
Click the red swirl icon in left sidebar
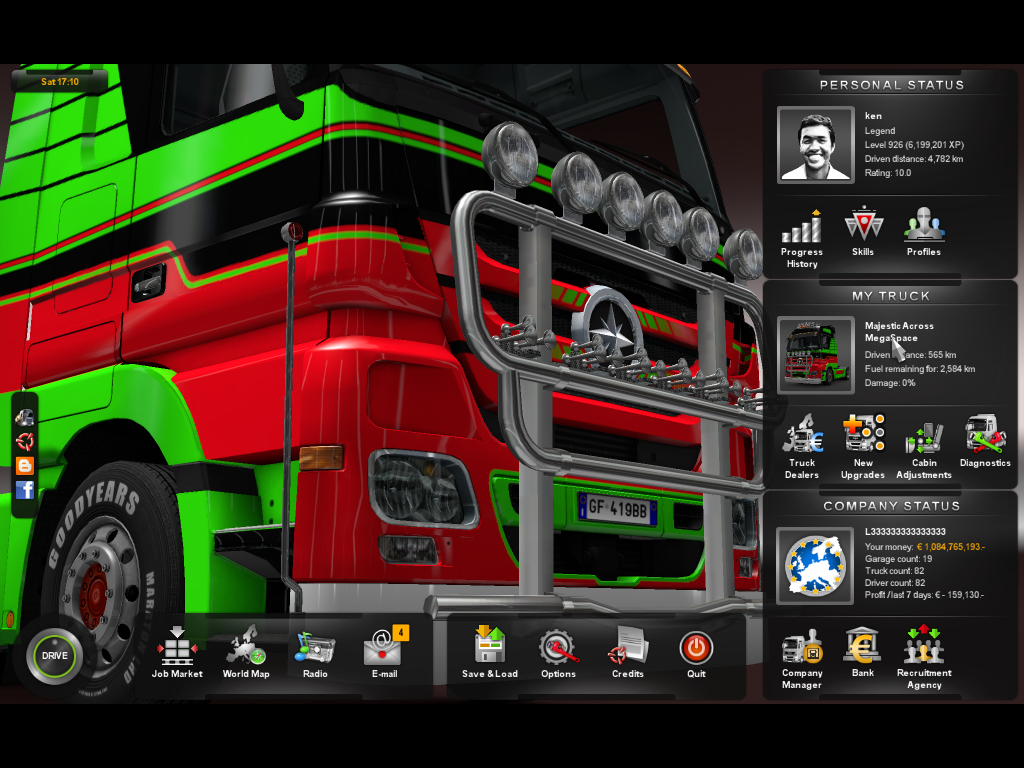point(25,441)
